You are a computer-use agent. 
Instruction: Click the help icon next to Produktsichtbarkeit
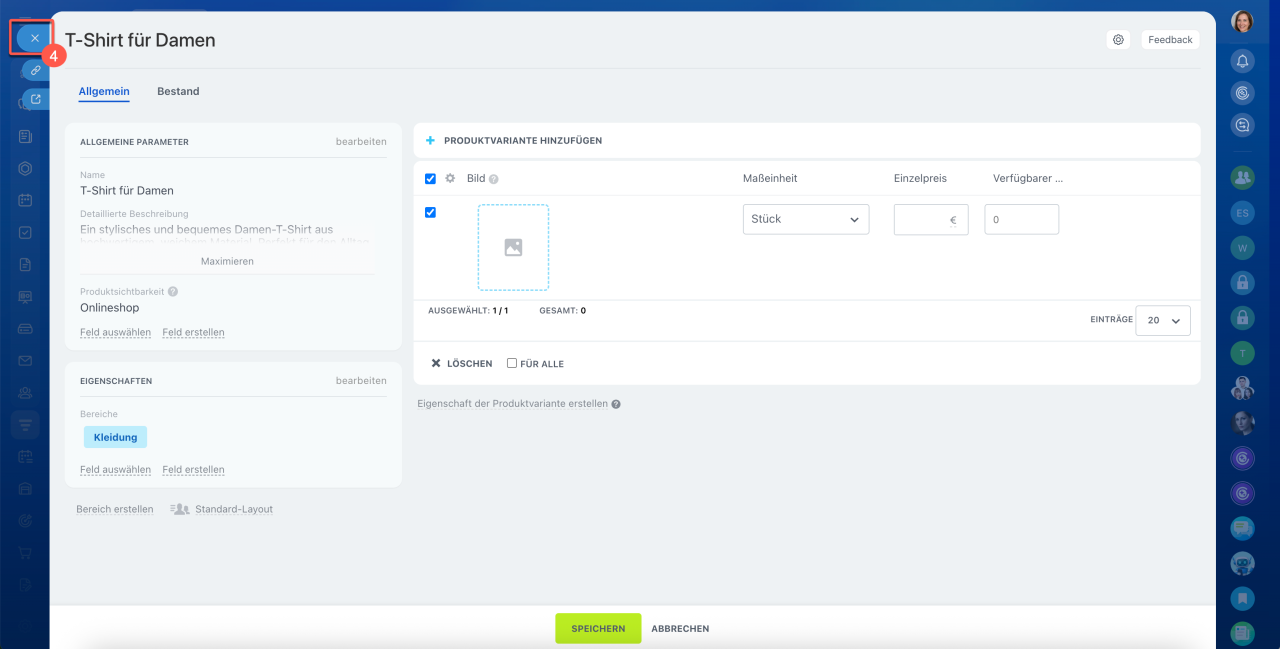173,292
